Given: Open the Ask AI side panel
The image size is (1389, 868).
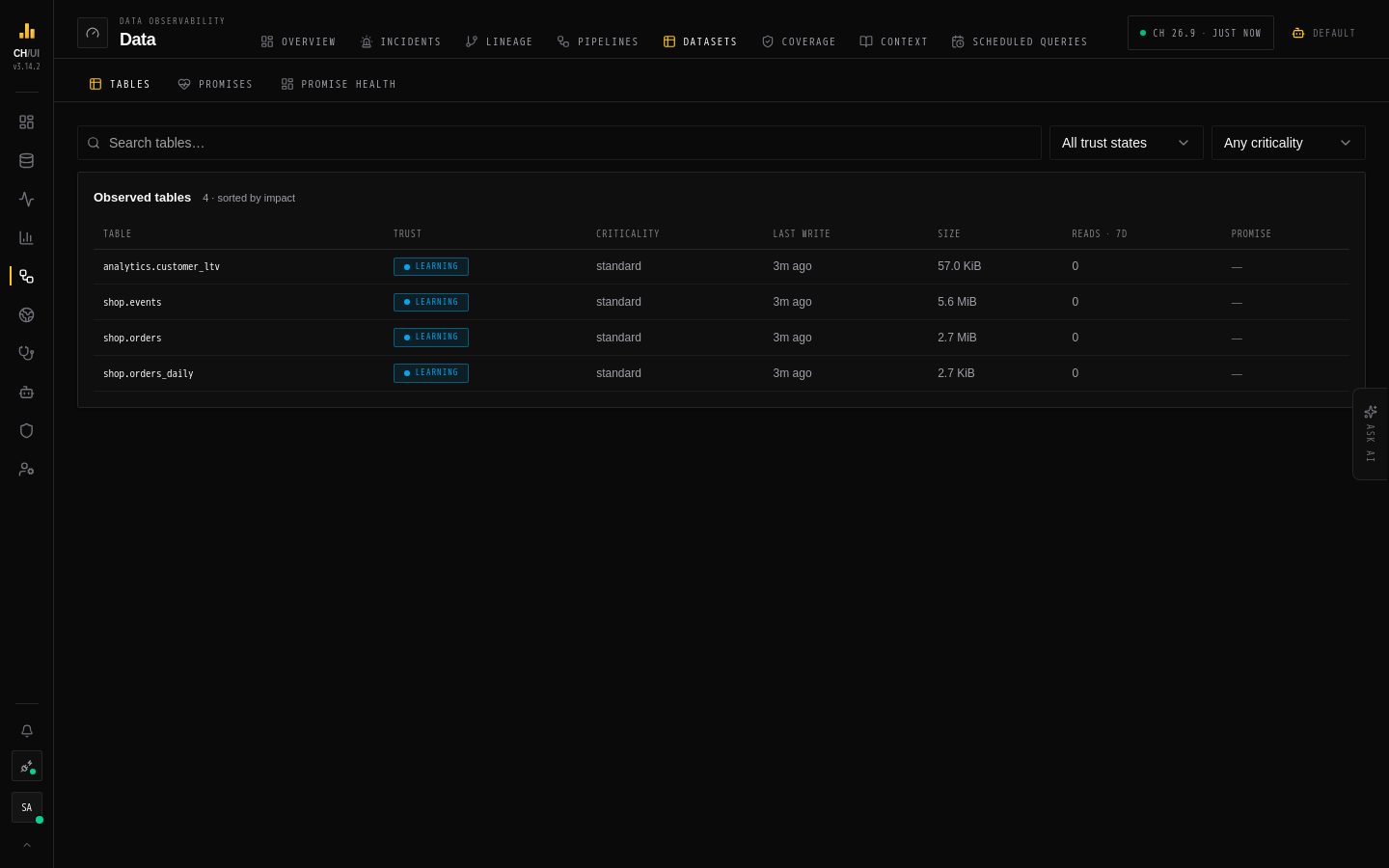Looking at the screenshot, I should 1371,434.
